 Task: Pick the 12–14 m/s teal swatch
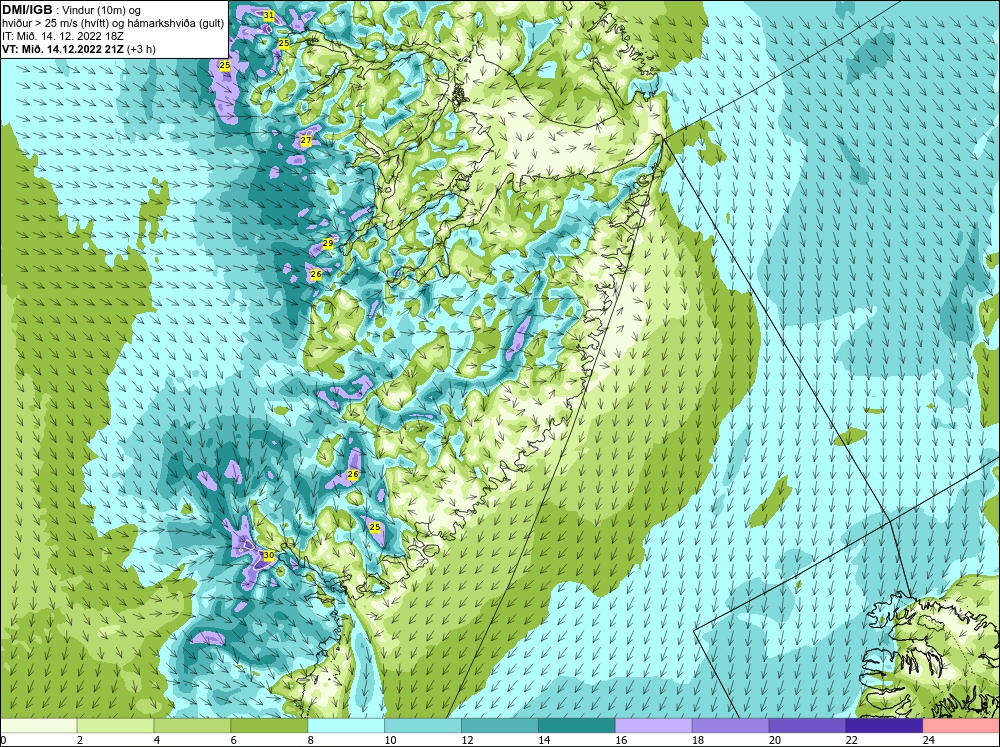point(499,726)
